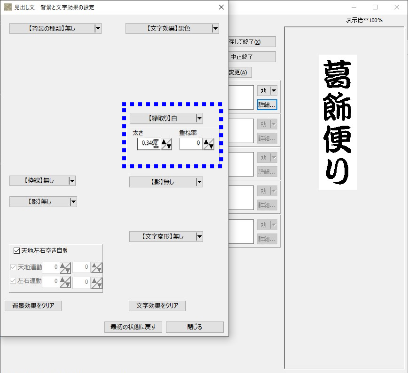Click the stepper arrows beside the 太さ field

[166, 144]
